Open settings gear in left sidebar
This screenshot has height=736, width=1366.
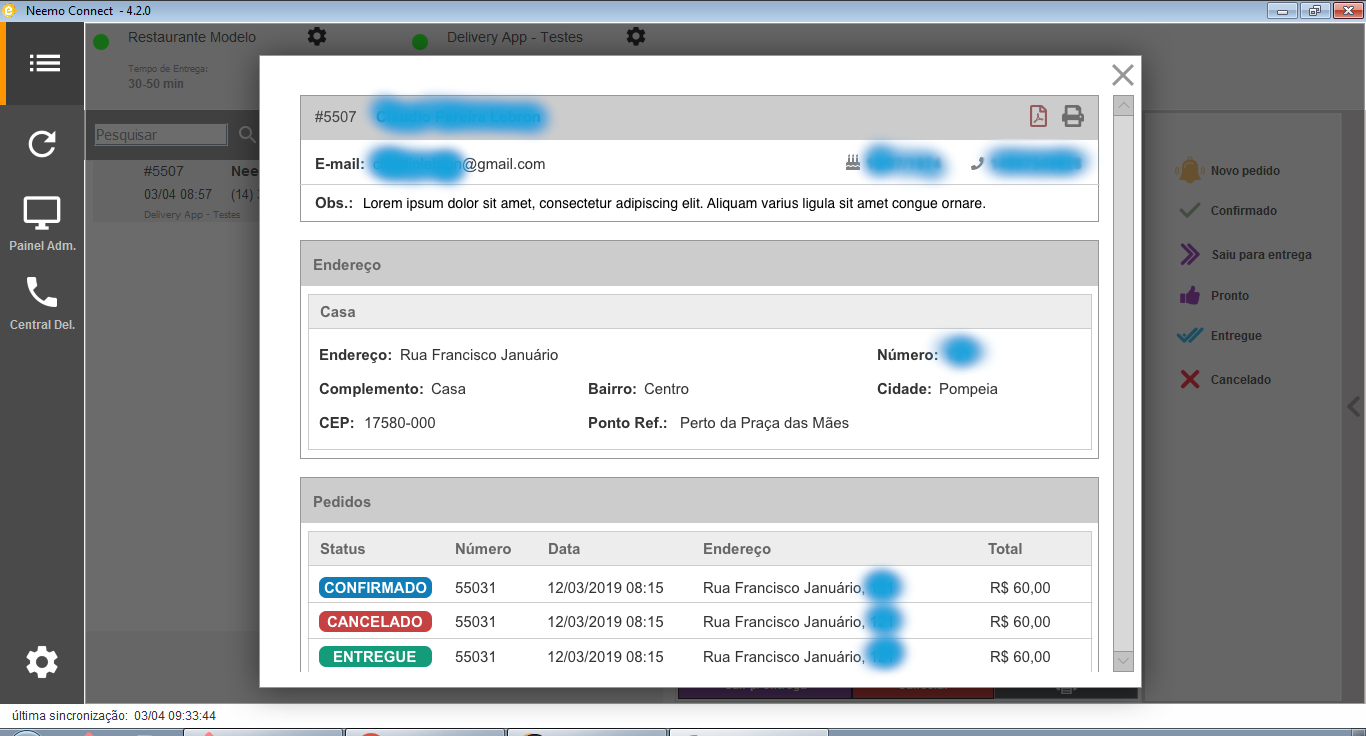42,662
